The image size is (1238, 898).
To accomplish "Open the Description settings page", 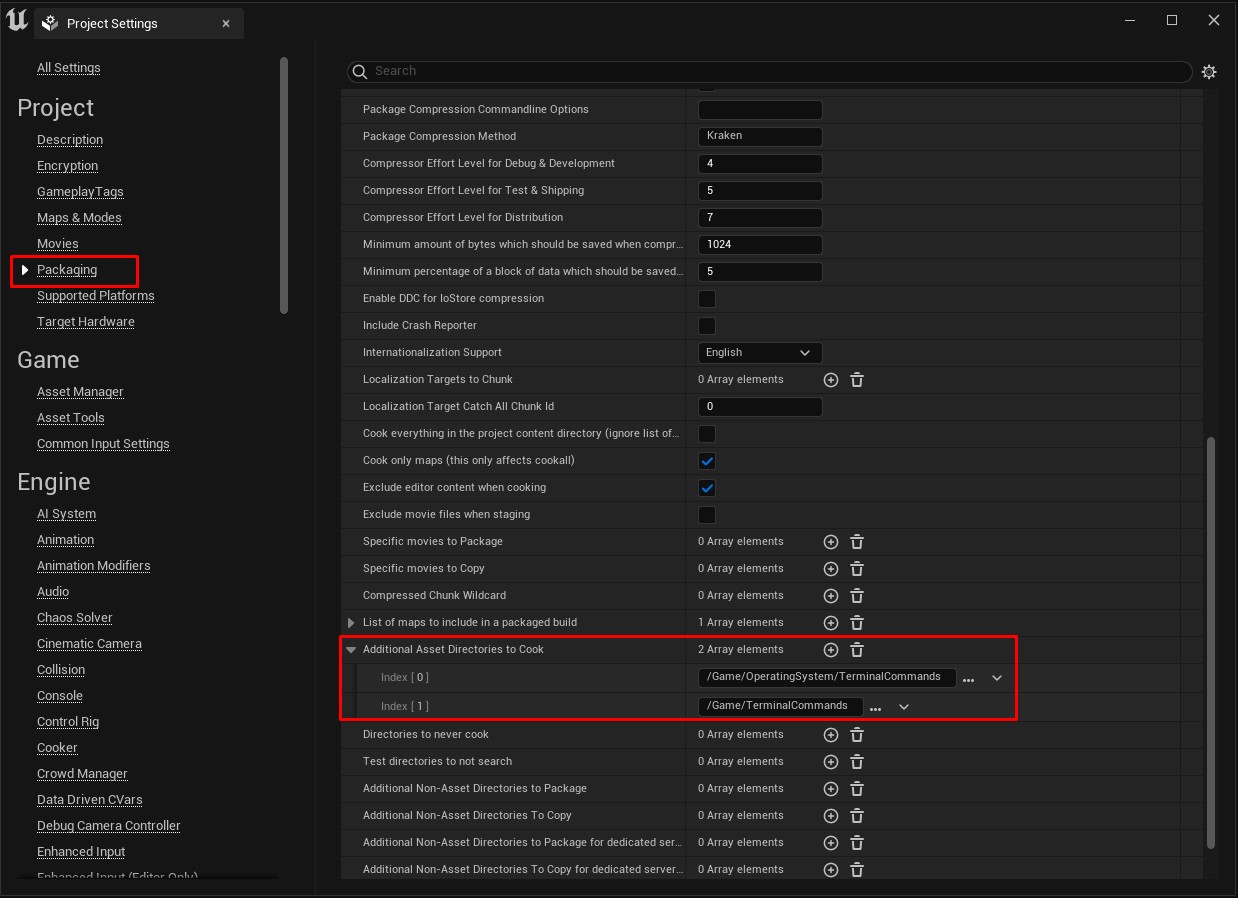I will point(70,140).
